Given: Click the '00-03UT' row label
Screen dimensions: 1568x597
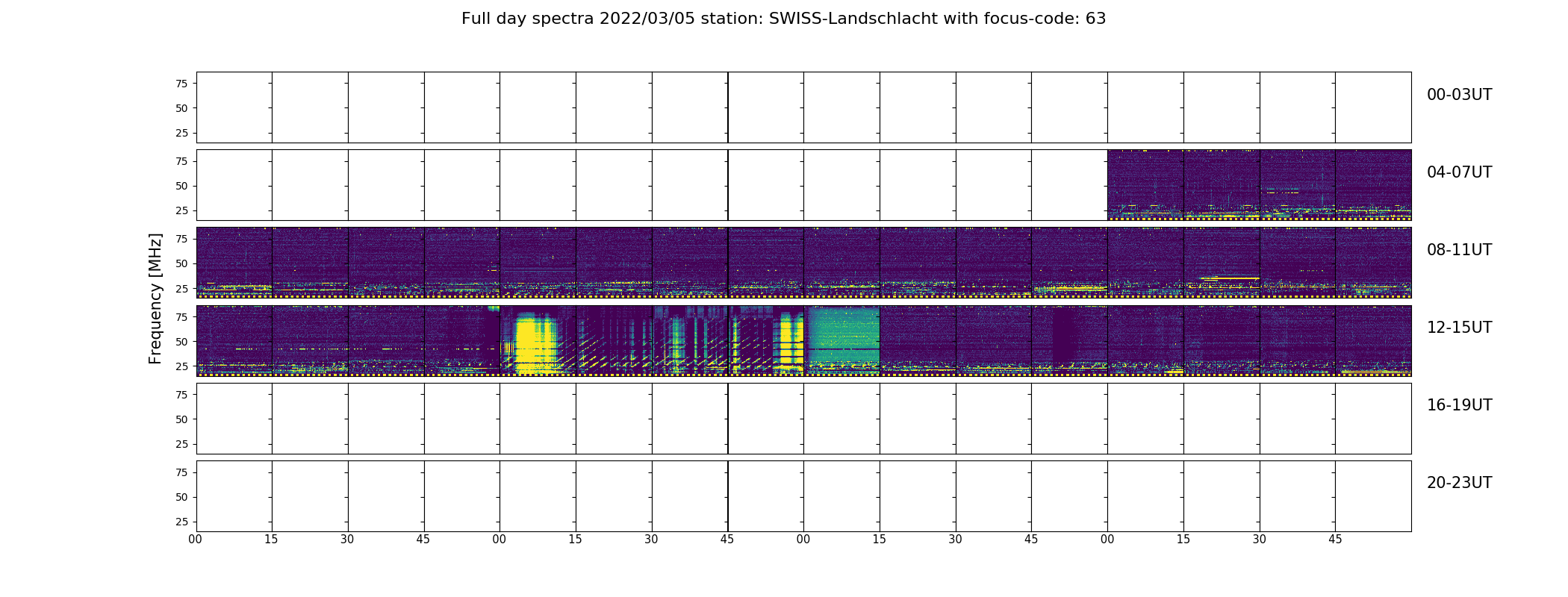Looking at the screenshot, I should click(1459, 95).
